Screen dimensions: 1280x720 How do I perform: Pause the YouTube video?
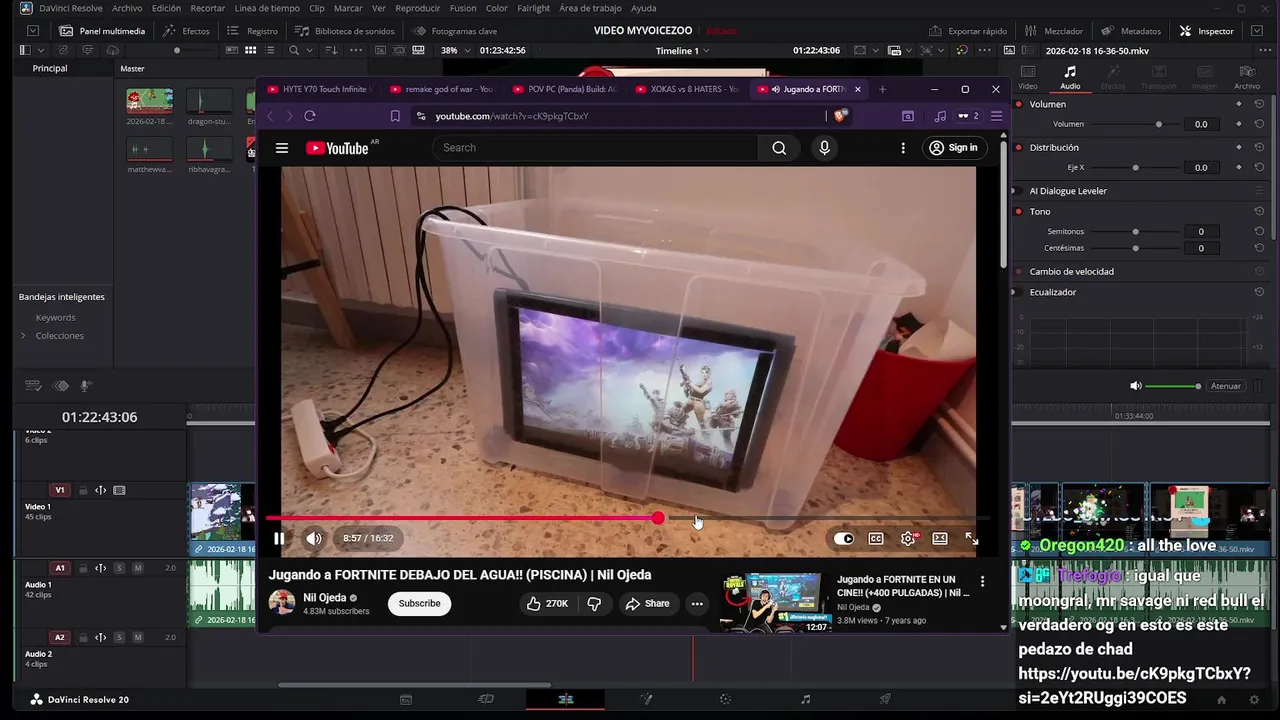[x=279, y=538]
